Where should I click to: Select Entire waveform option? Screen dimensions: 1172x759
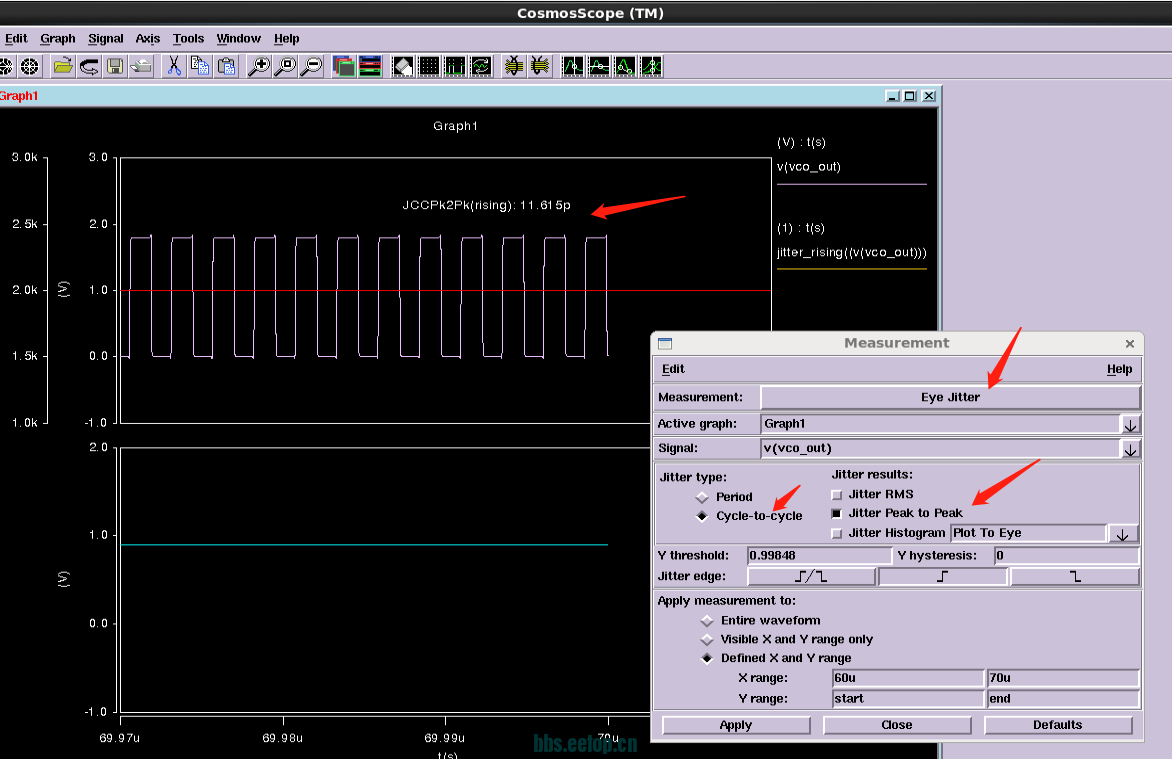707,620
